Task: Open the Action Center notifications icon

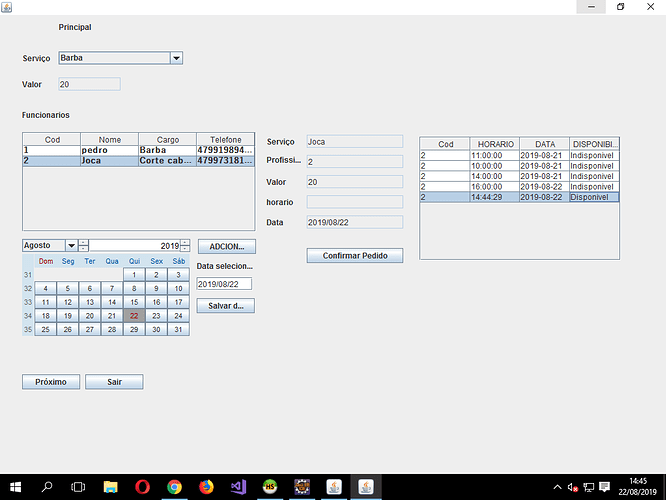Action: [x=604, y=487]
